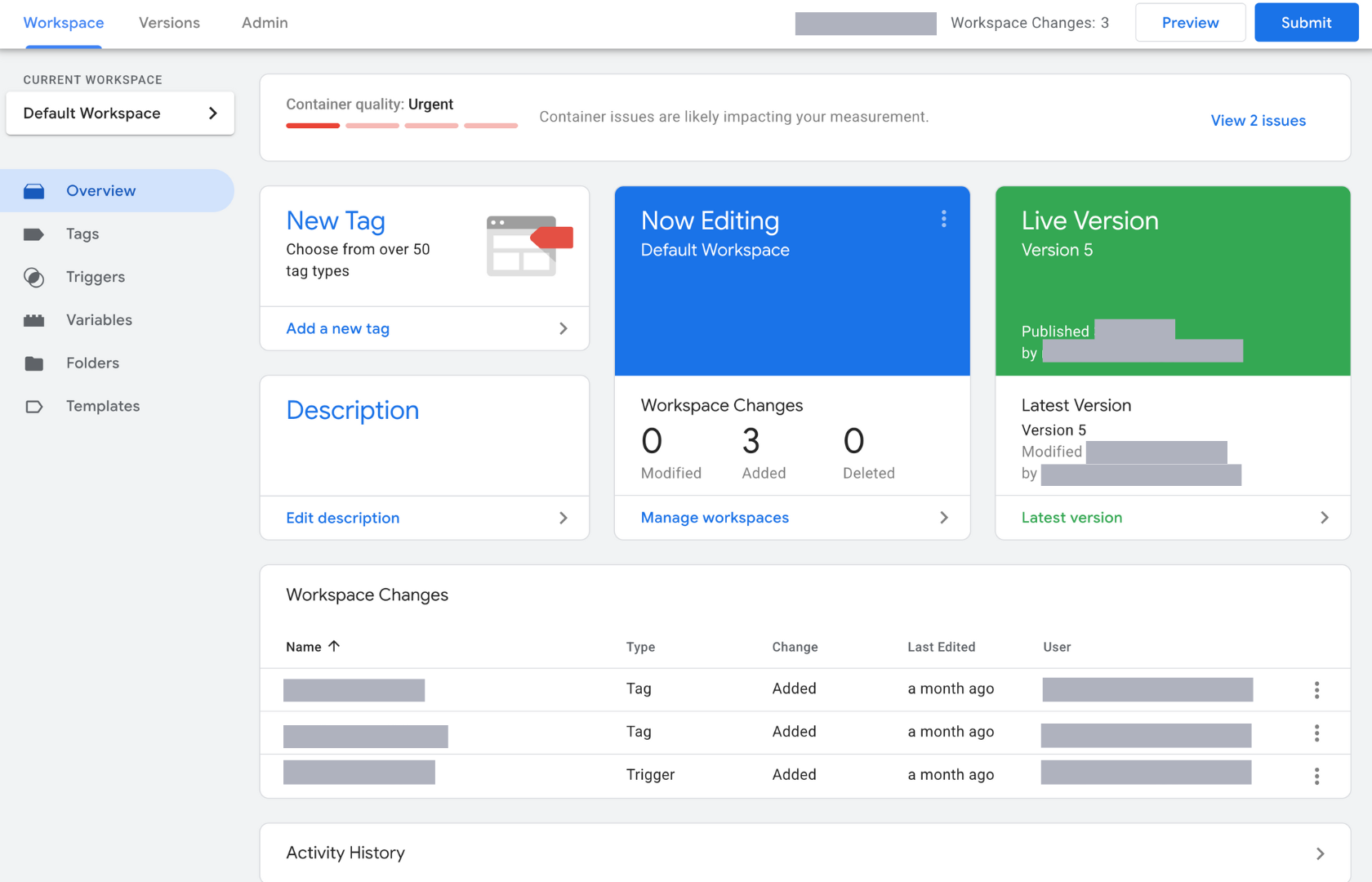
Task: Switch to the Versions tab
Action: pyautogui.click(x=169, y=23)
